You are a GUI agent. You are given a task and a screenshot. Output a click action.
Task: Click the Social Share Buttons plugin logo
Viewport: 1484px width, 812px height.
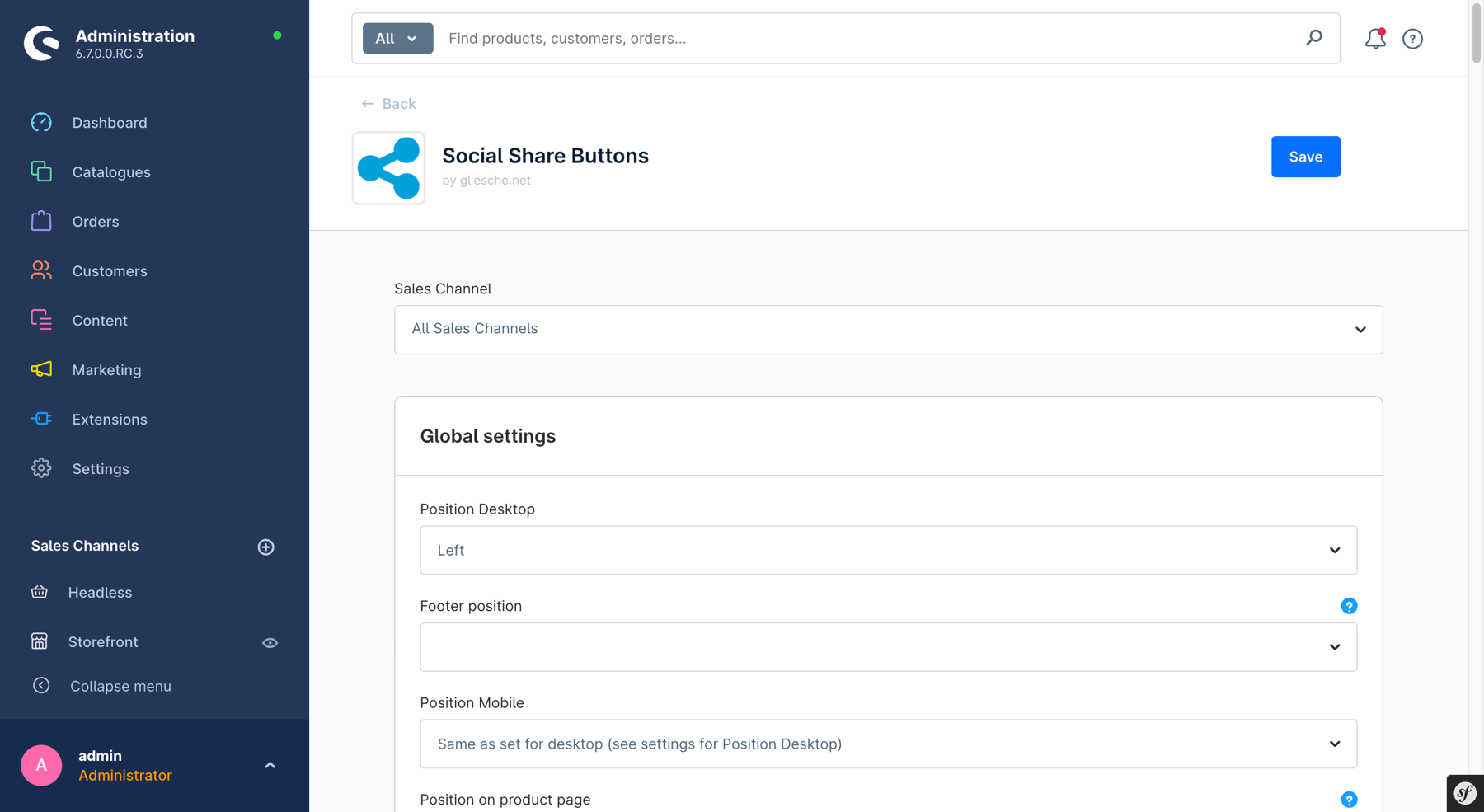click(x=388, y=168)
